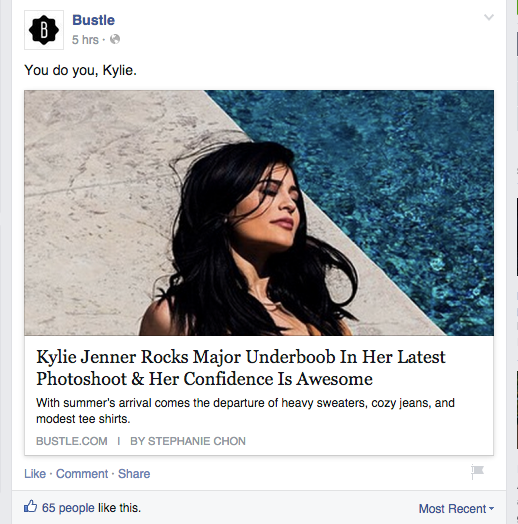Click the public globe privacy icon
Image resolution: width=518 pixels, height=524 pixels.
[115, 39]
